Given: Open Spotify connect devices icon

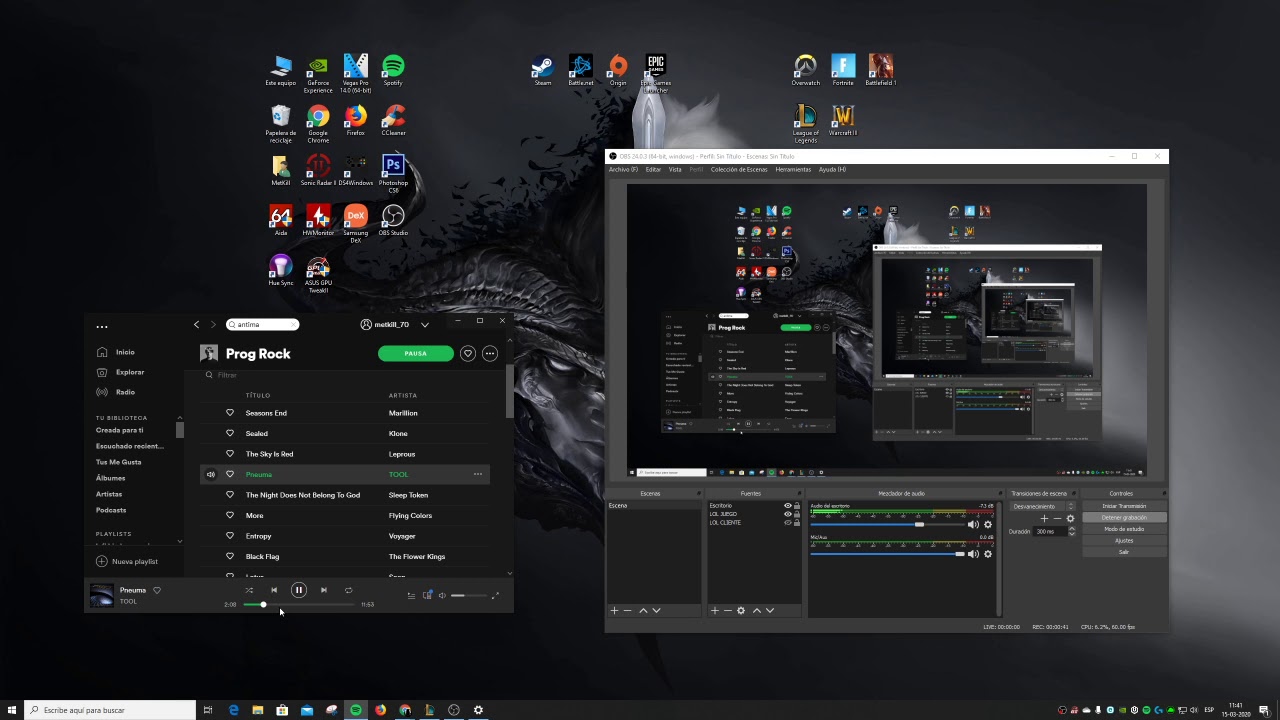Looking at the screenshot, I should click(x=427, y=596).
